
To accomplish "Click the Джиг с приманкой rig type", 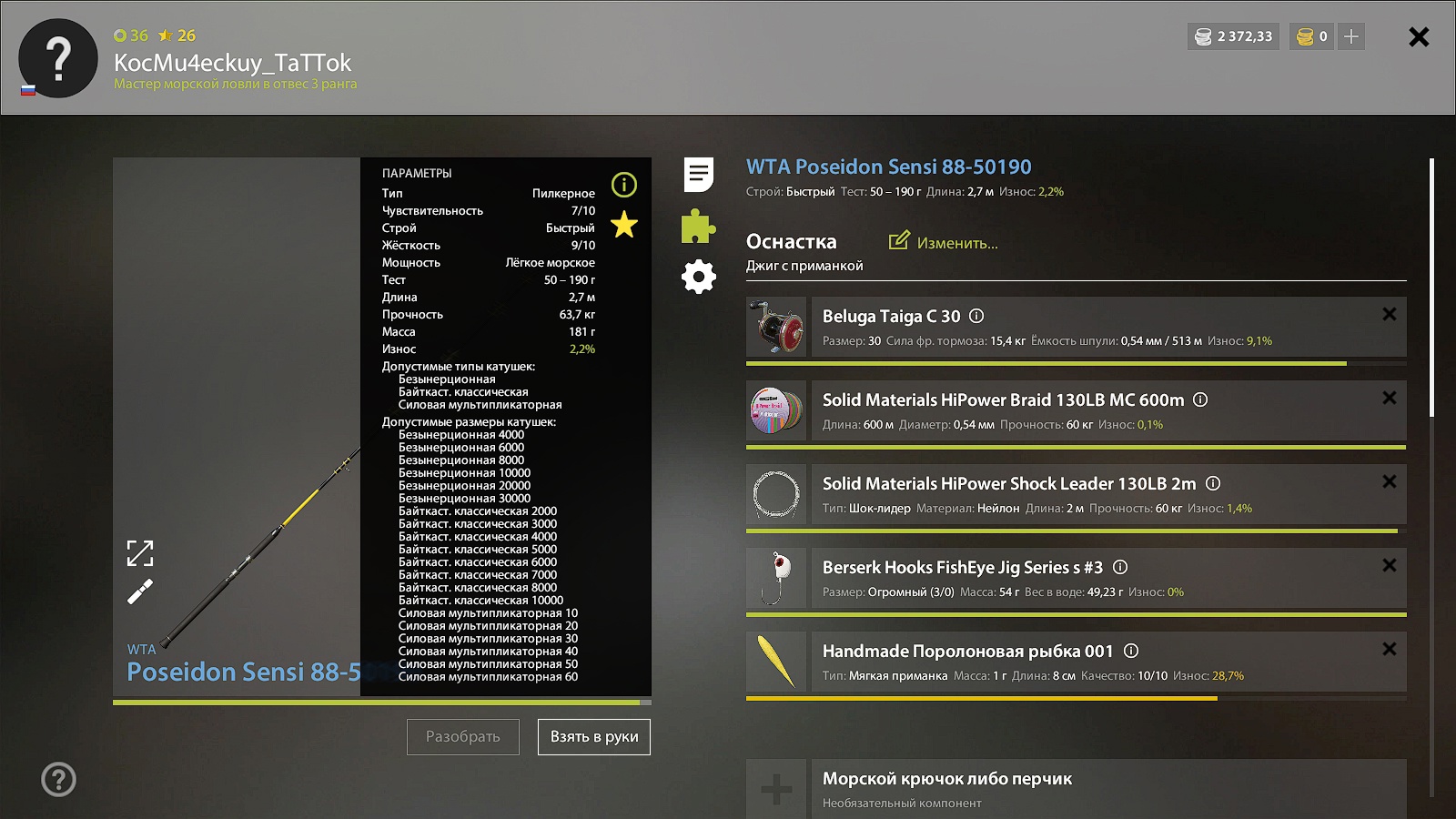I will pos(804,266).
